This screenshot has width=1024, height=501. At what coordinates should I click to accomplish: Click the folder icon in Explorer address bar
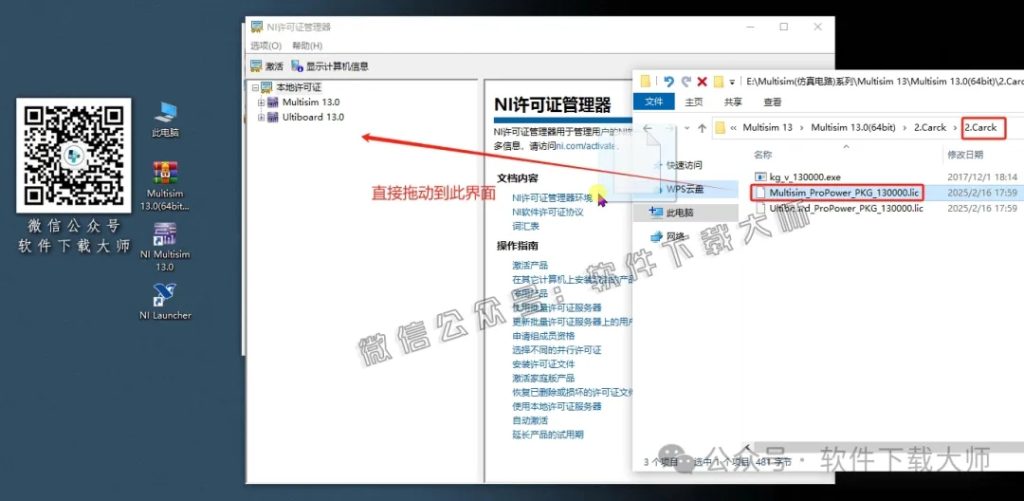[x=720, y=128]
